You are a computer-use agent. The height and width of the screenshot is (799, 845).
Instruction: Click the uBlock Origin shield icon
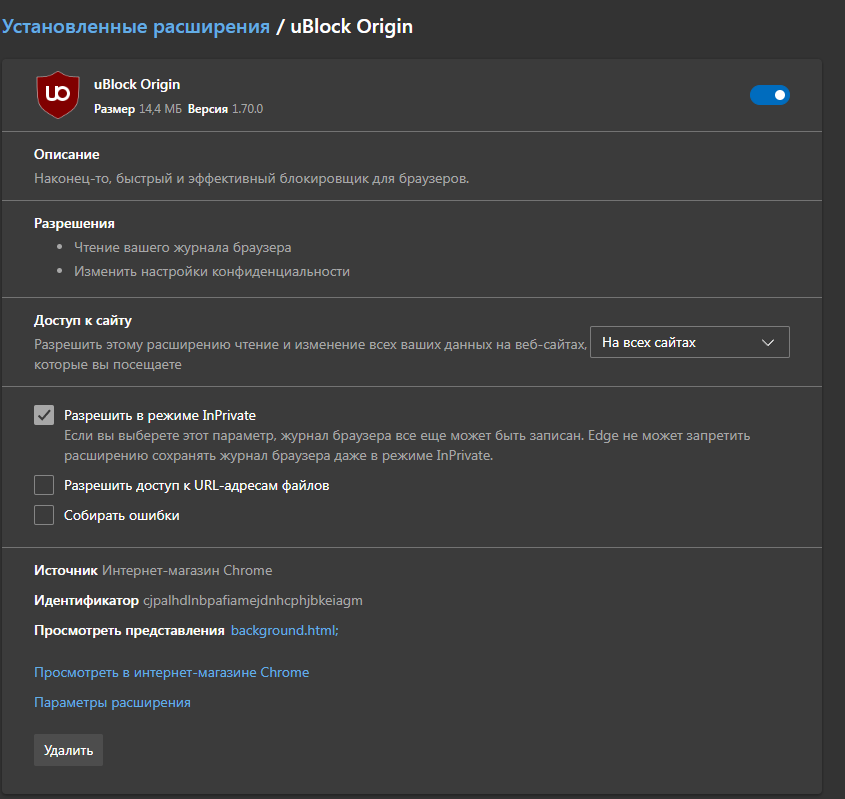coord(58,95)
